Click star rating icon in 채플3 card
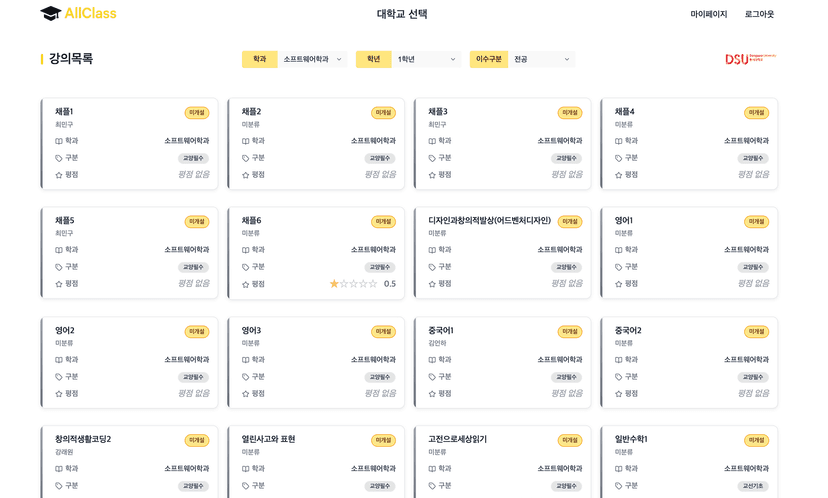 (432, 175)
